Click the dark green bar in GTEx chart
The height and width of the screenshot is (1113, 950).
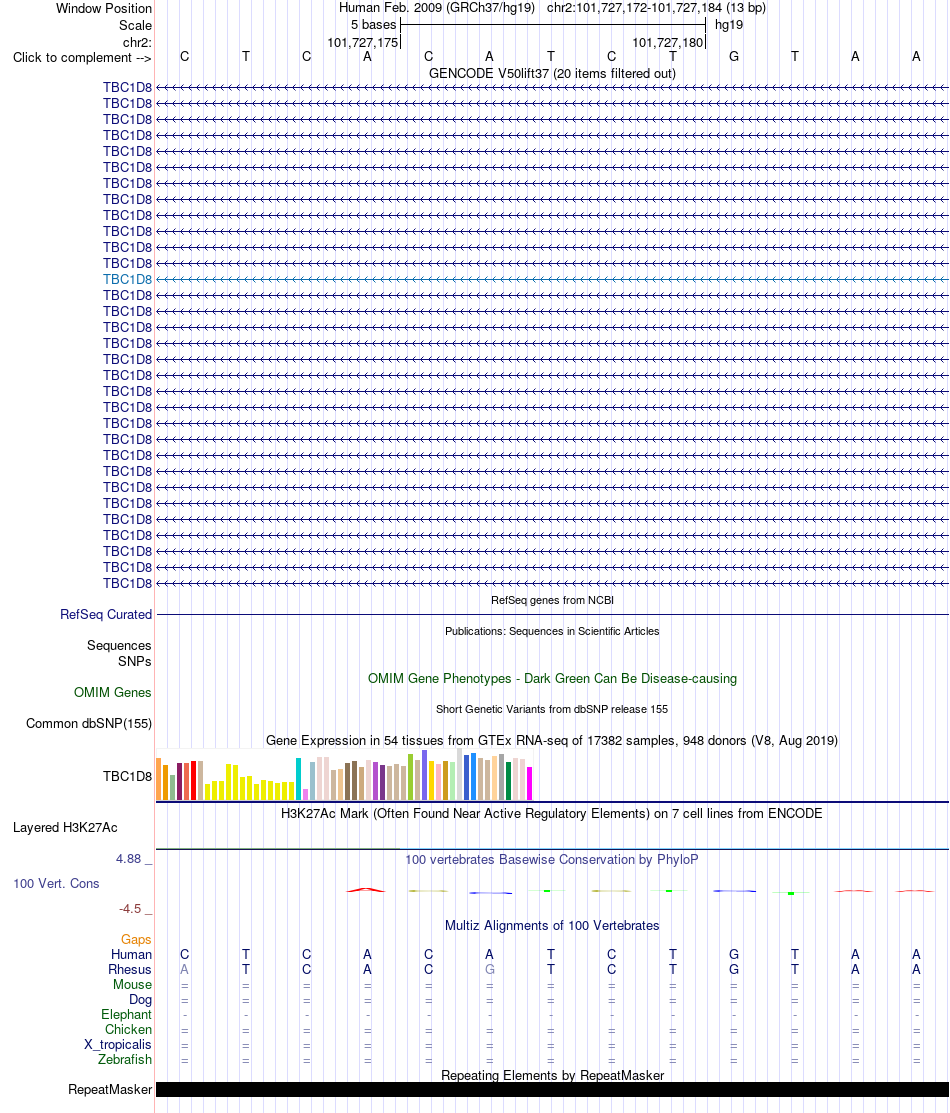pyautogui.click(x=508, y=781)
